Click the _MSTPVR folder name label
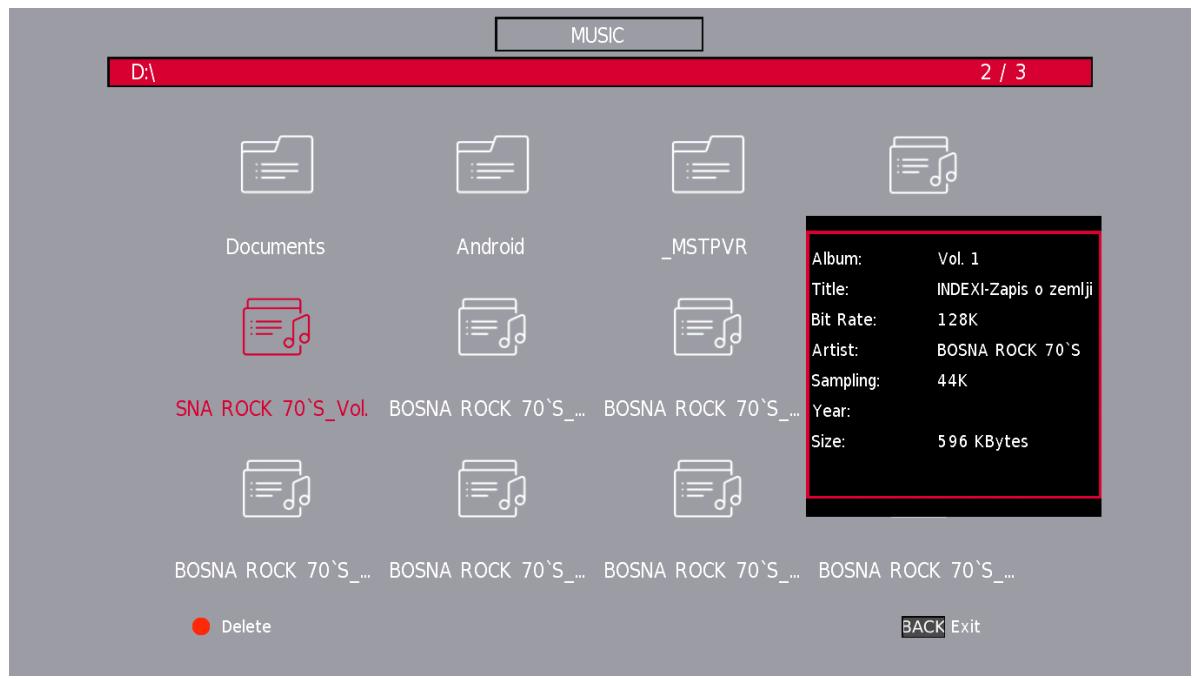The height and width of the screenshot is (679, 1193). pos(705,248)
